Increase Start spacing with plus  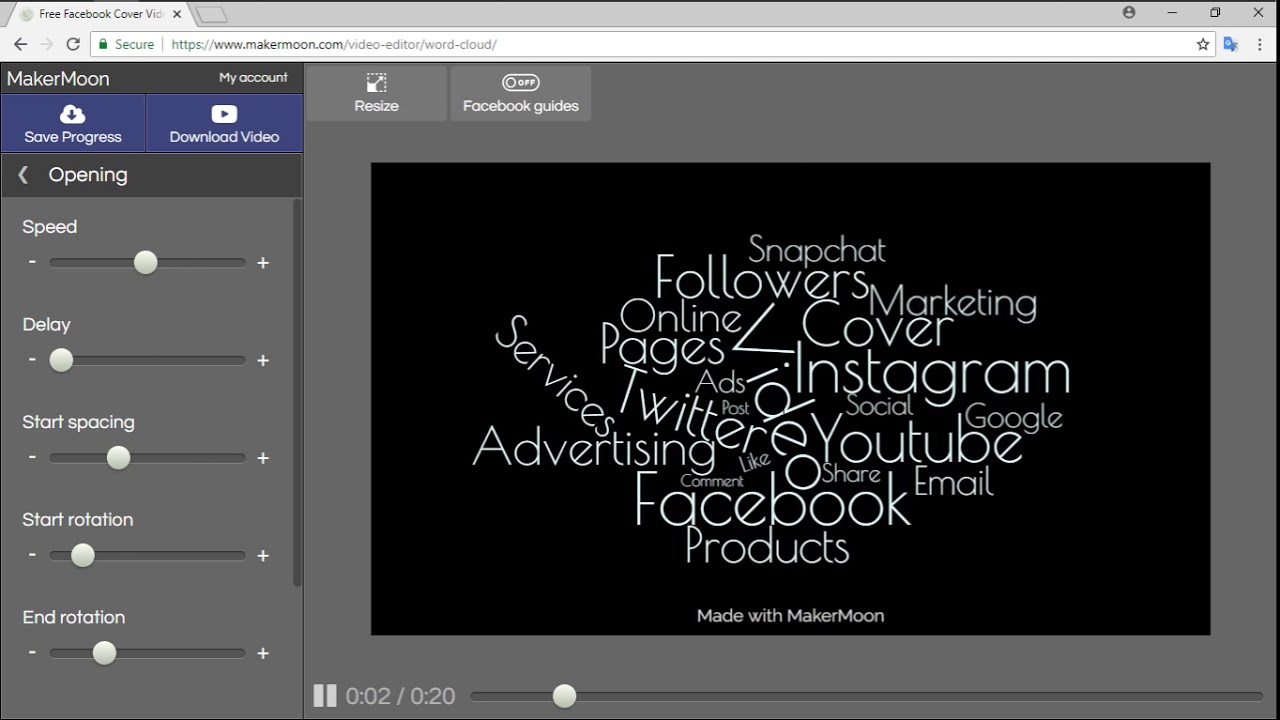(263, 458)
